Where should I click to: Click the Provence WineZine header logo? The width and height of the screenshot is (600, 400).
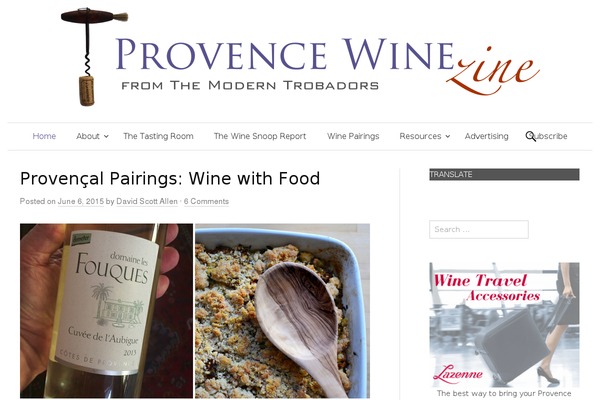tap(300, 57)
